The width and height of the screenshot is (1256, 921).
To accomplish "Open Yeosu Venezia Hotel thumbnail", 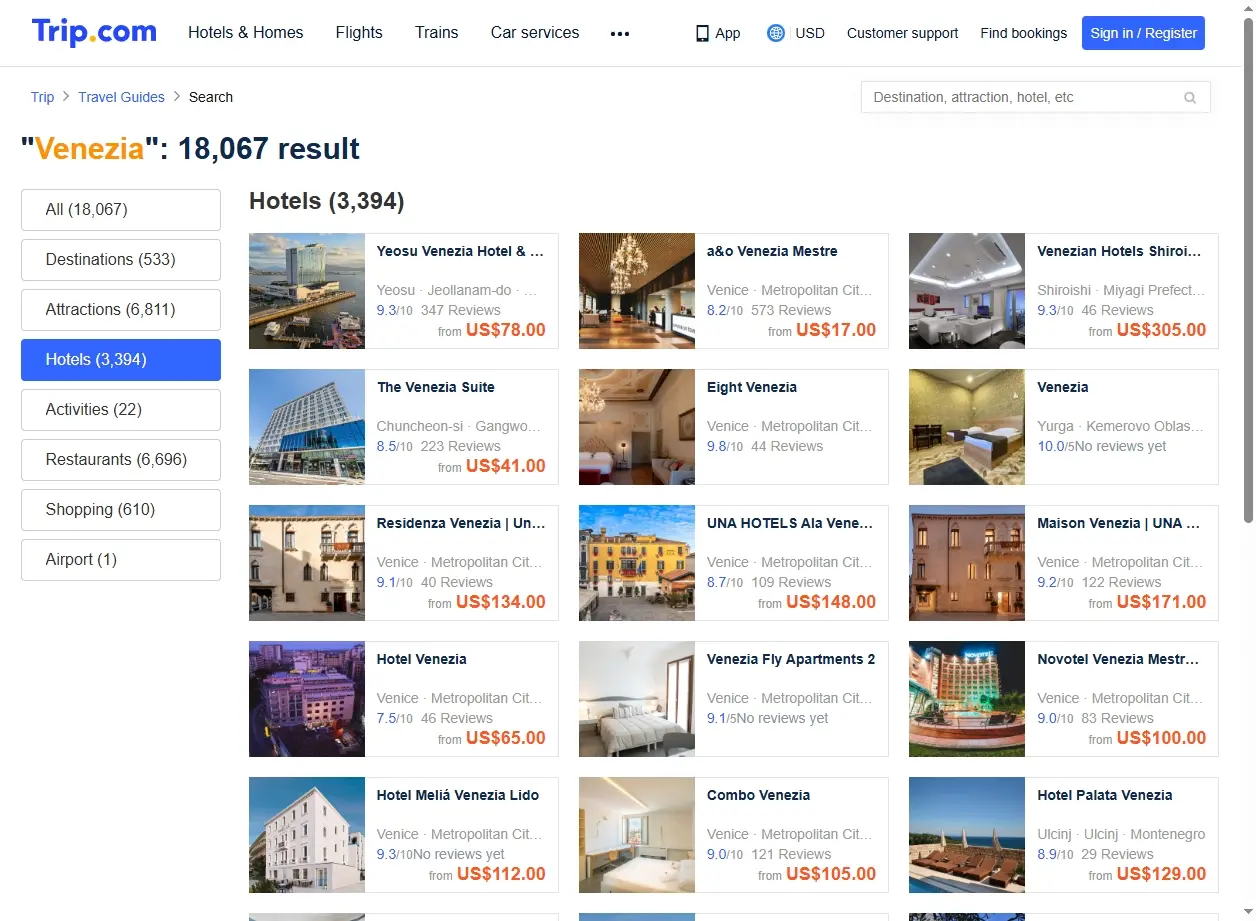I will click(x=307, y=291).
